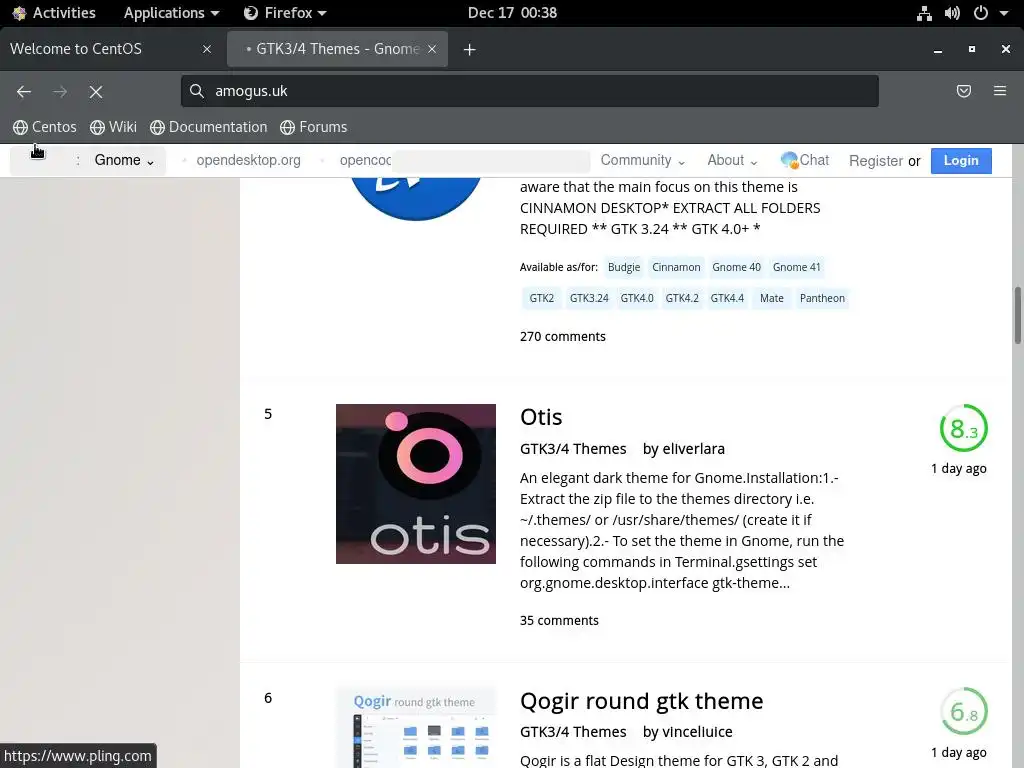Go back using the browser back arrow
Viewport: 1024px width, 768px height.
pos(24,91)
